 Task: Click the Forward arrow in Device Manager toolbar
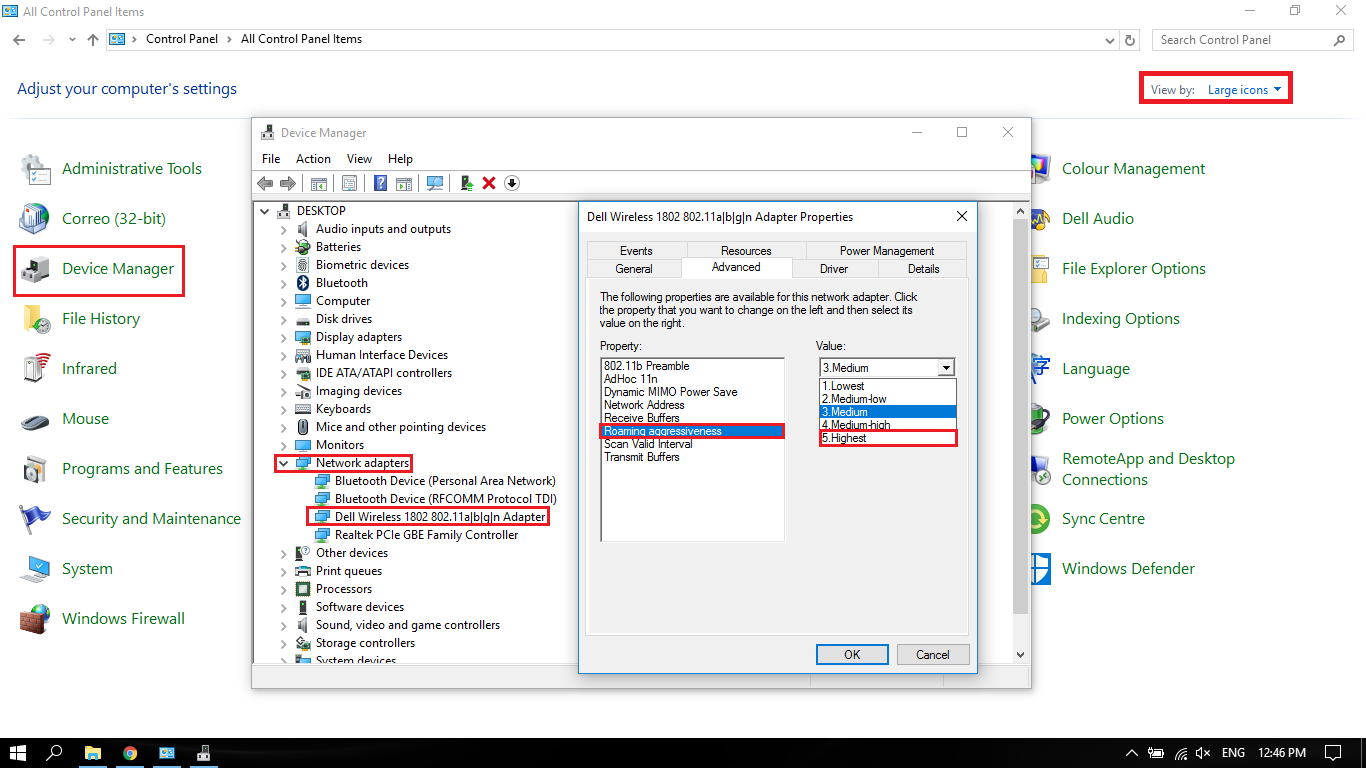coord(288,183)
